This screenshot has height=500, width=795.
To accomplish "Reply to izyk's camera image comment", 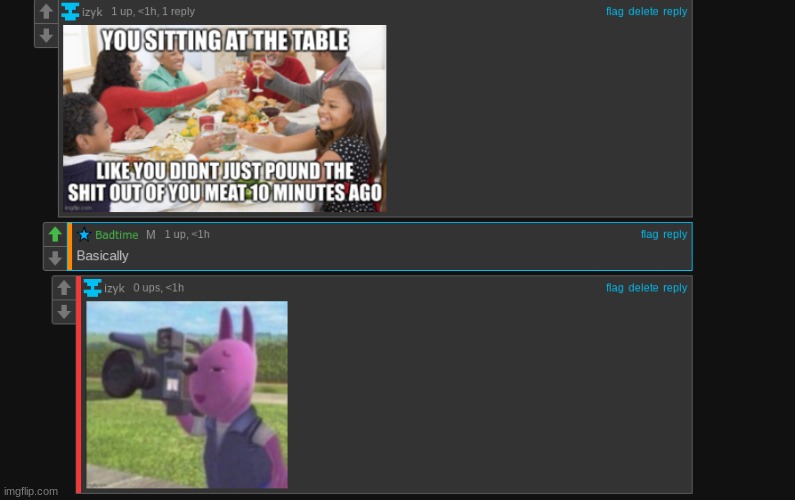I will (x=675, y=288).
